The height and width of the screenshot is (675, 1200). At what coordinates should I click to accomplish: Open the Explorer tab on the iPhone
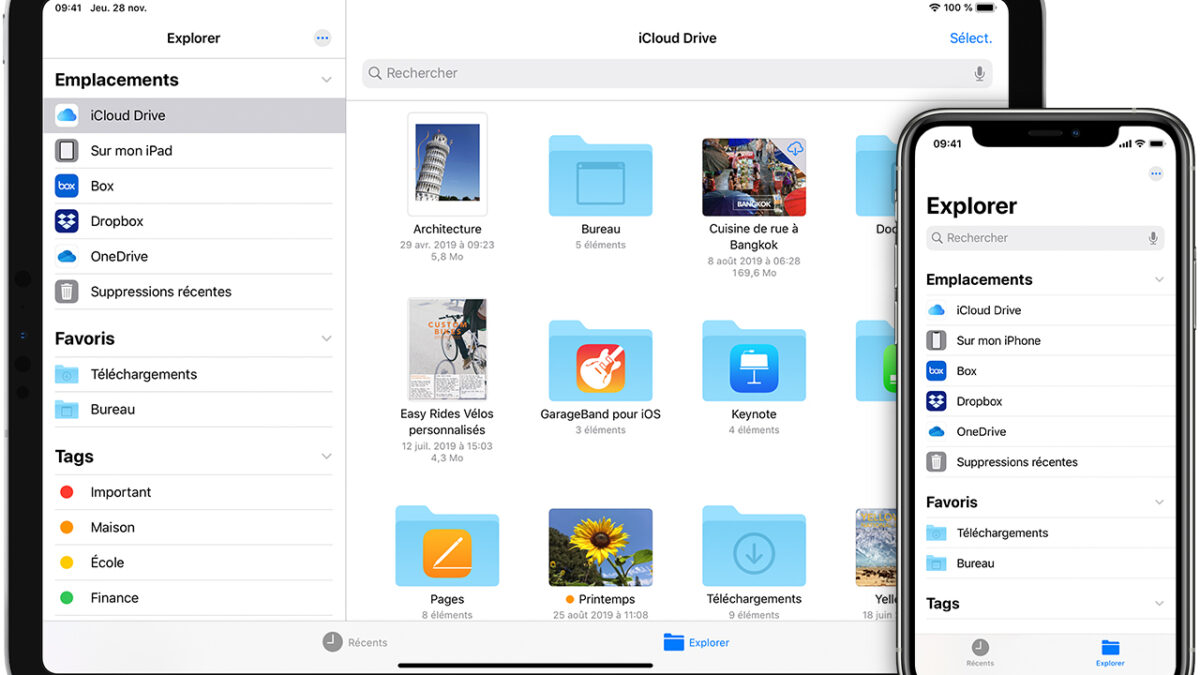(1109, 652)
